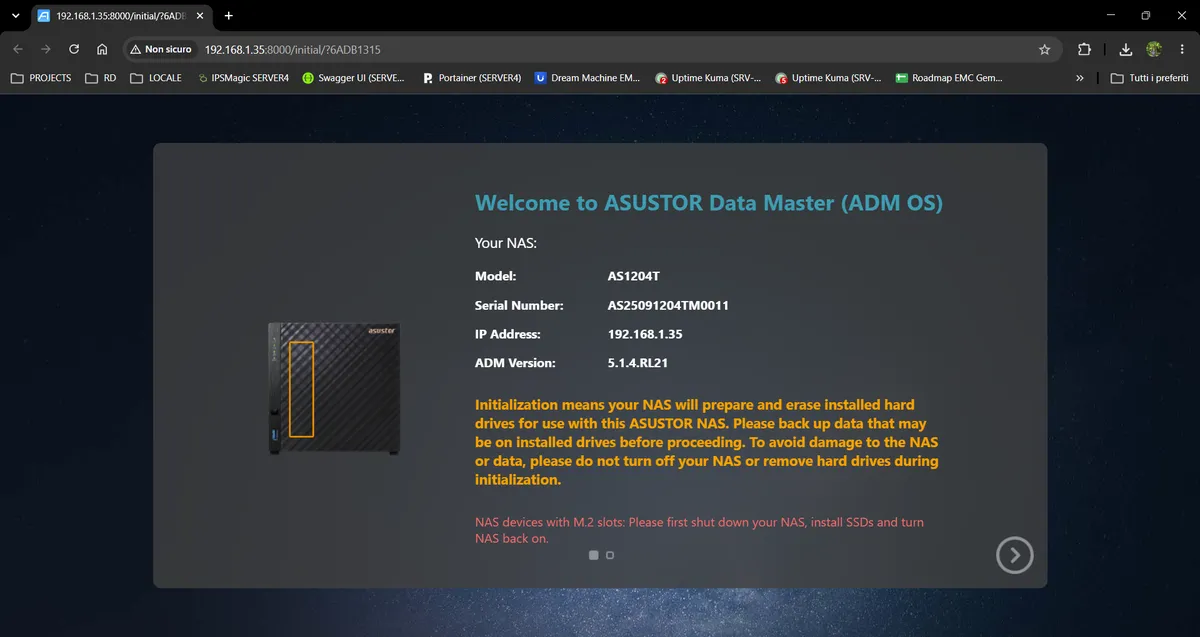Click the browser forward arrow

(45, 49)
